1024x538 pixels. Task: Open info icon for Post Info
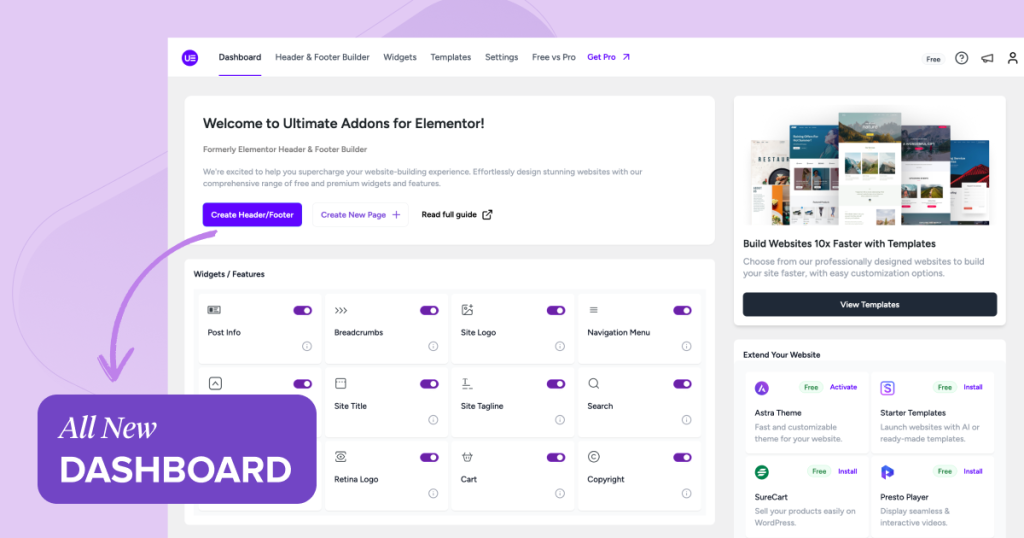307,346
